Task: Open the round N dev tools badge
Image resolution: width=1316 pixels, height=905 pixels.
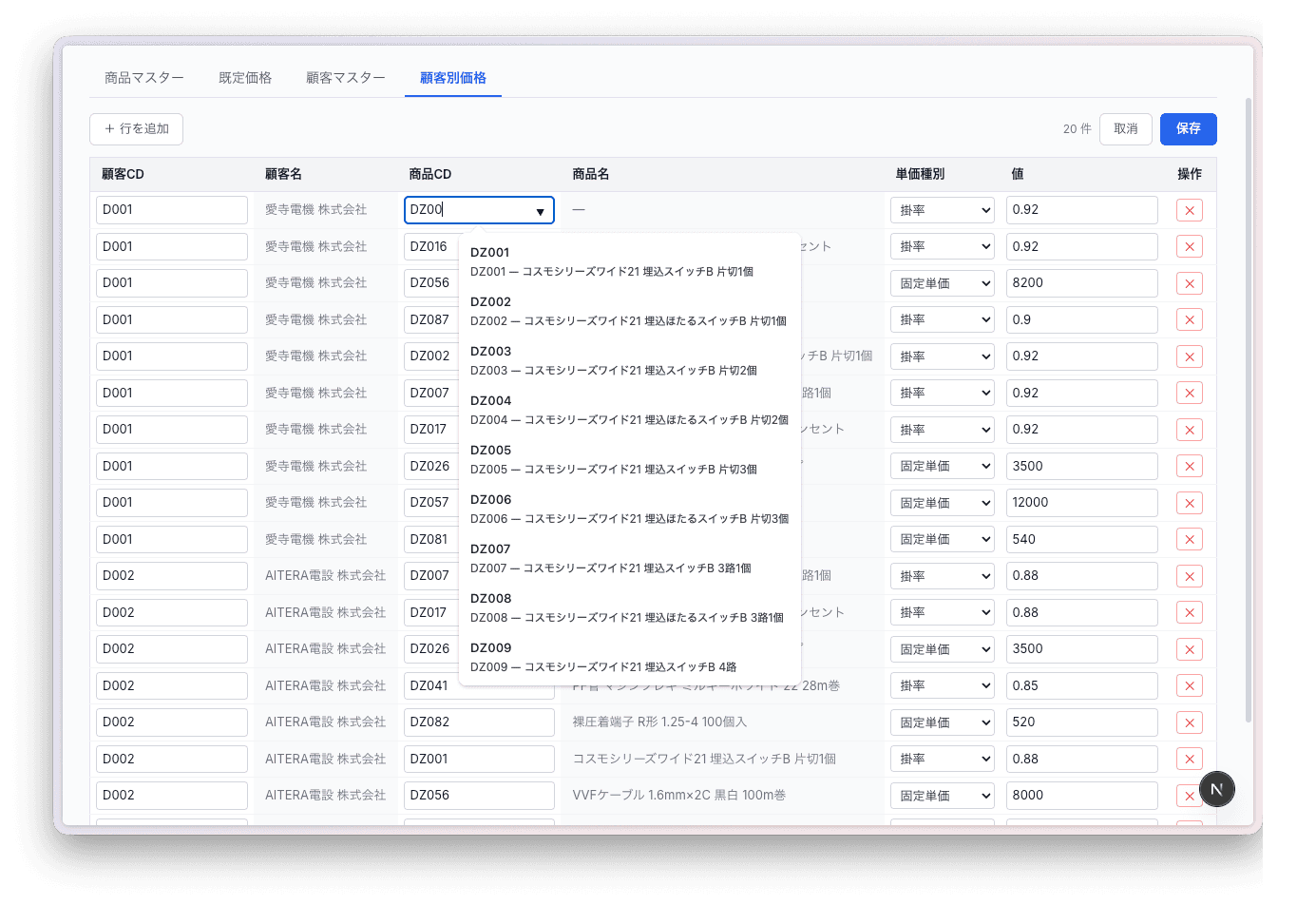Action: [x=1216, y=789]
